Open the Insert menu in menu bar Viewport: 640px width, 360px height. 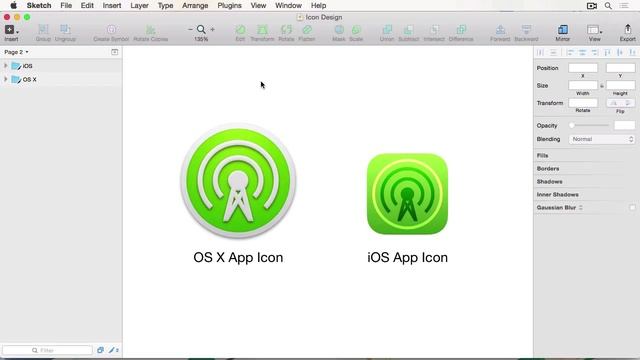point(112,6)
